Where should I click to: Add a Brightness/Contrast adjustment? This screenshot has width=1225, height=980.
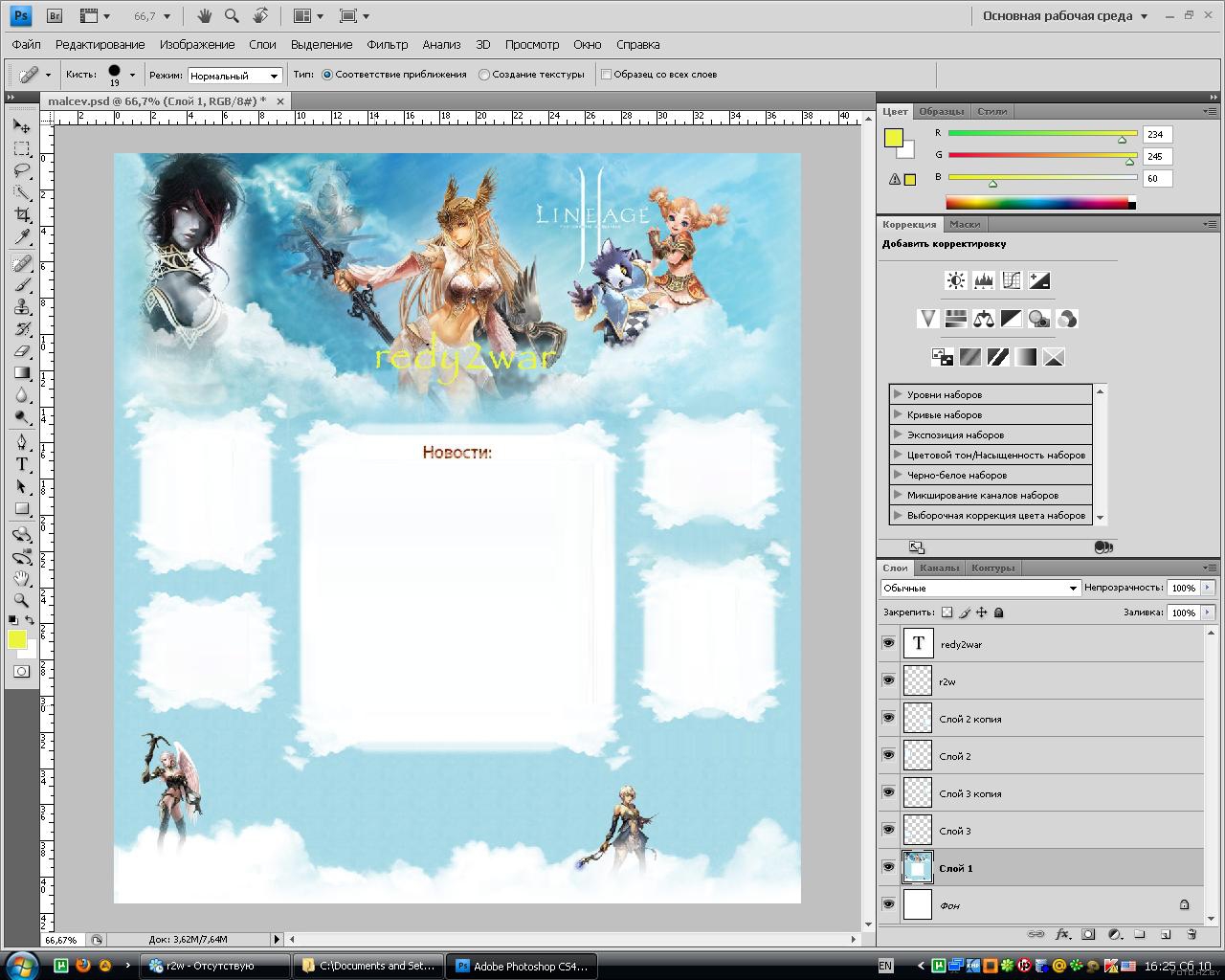pyautogui.click(x=955, y=280)
